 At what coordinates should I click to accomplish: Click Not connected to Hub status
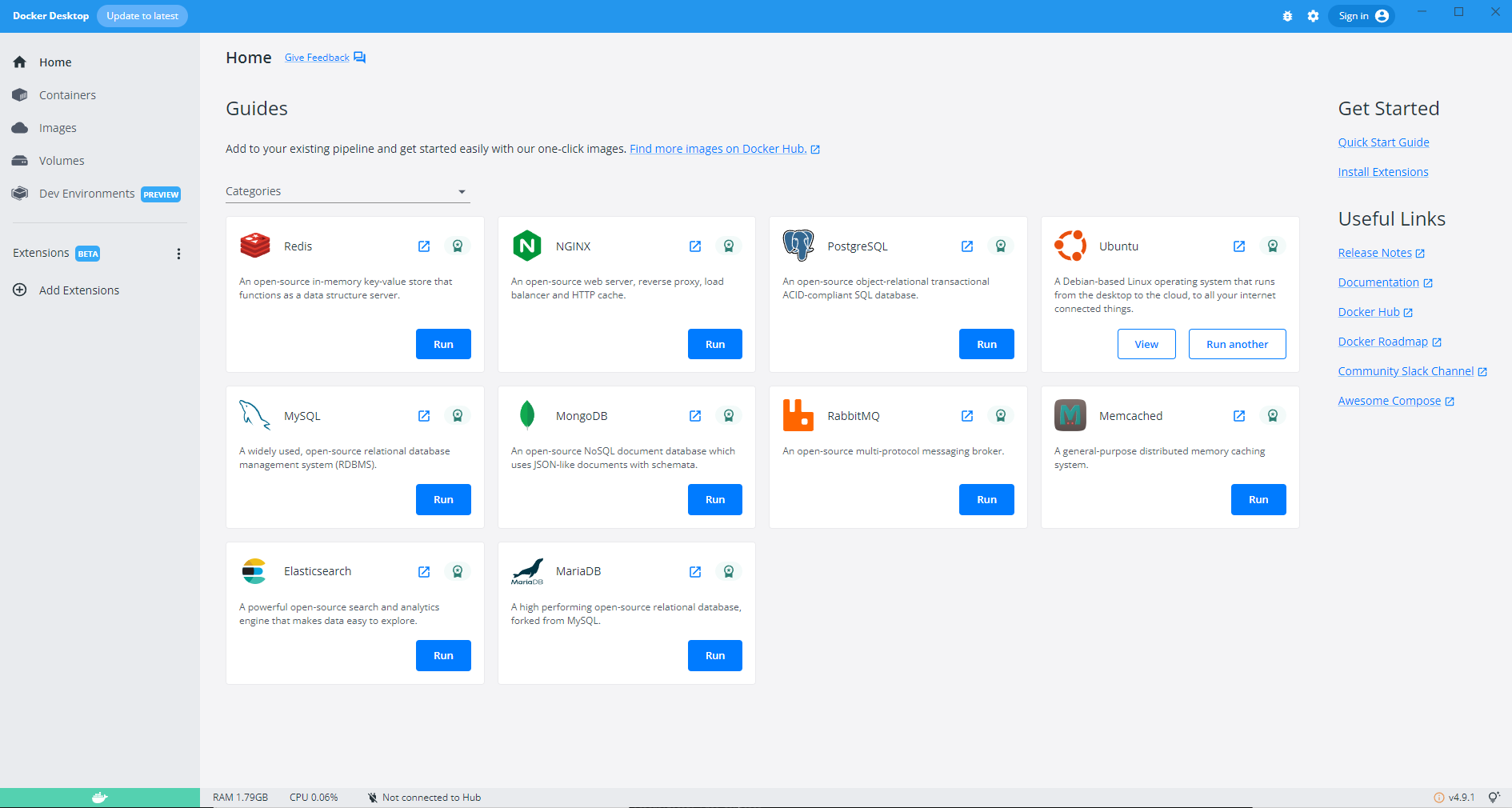[424, 798]
